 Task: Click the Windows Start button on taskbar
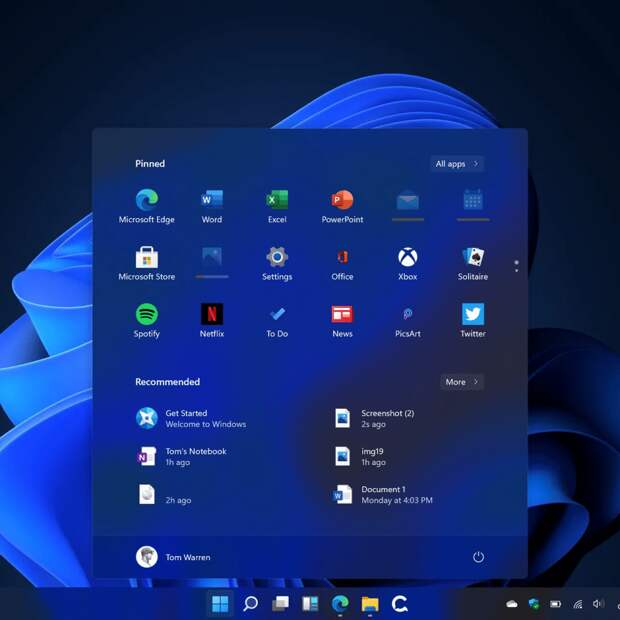[220, 604]
